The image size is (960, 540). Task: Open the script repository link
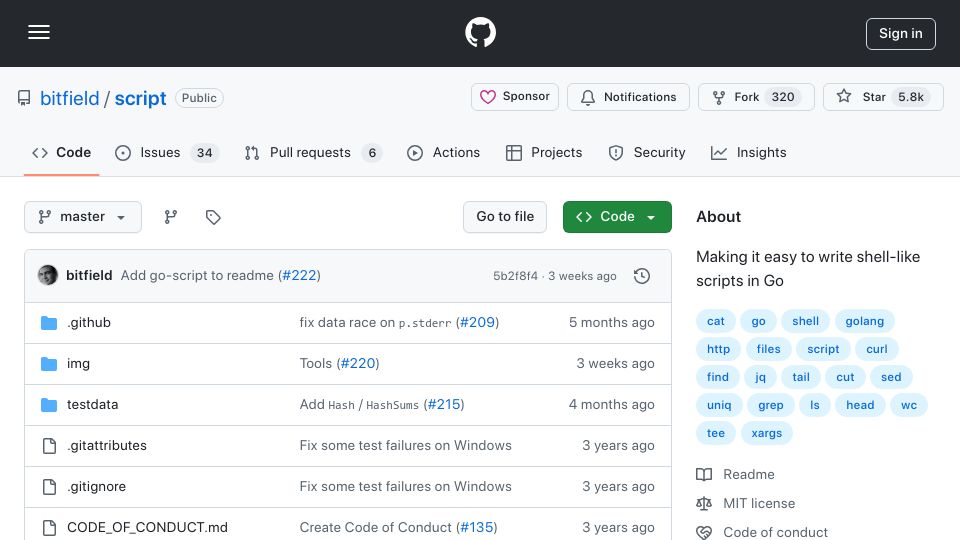[140, 98]
